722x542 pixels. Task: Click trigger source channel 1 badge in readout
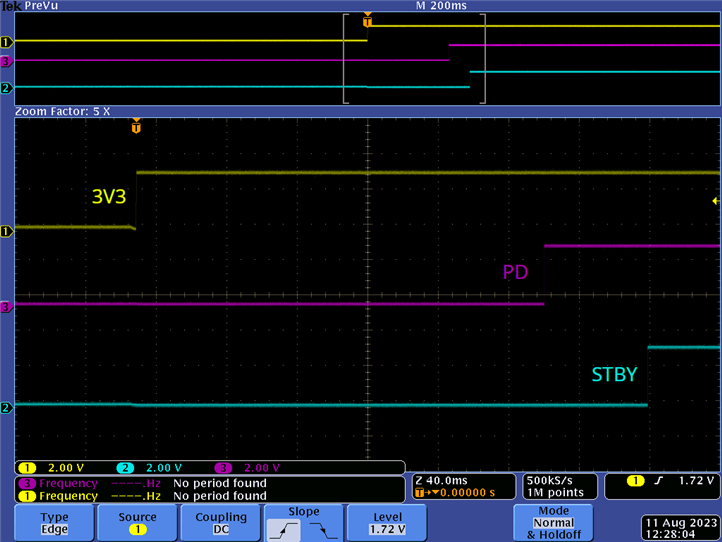click(x=635, y=481)
